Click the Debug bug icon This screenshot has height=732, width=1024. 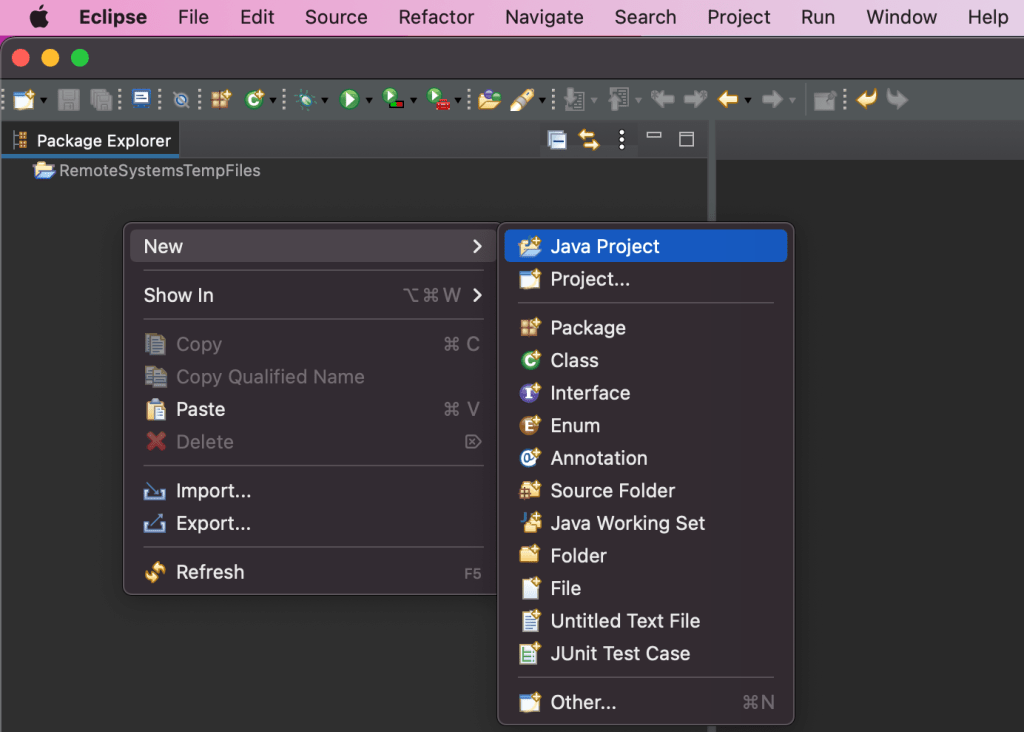[306, 99]
